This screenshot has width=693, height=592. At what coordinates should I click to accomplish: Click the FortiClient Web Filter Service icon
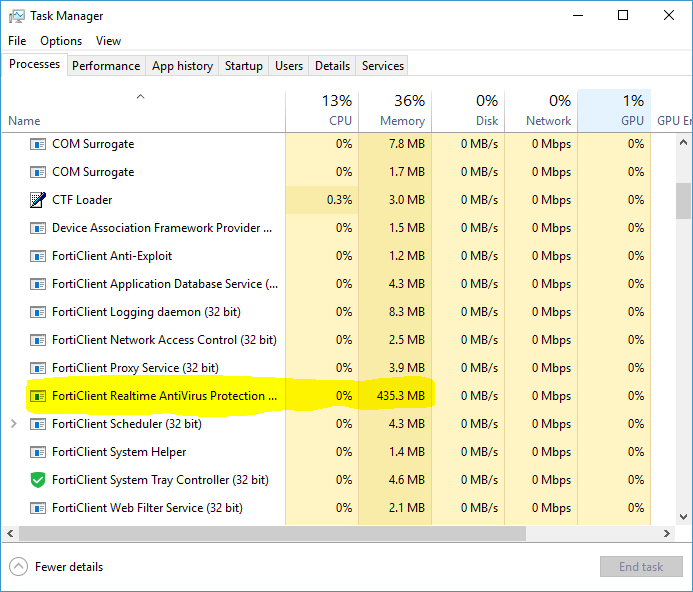[x=38, y=508]
